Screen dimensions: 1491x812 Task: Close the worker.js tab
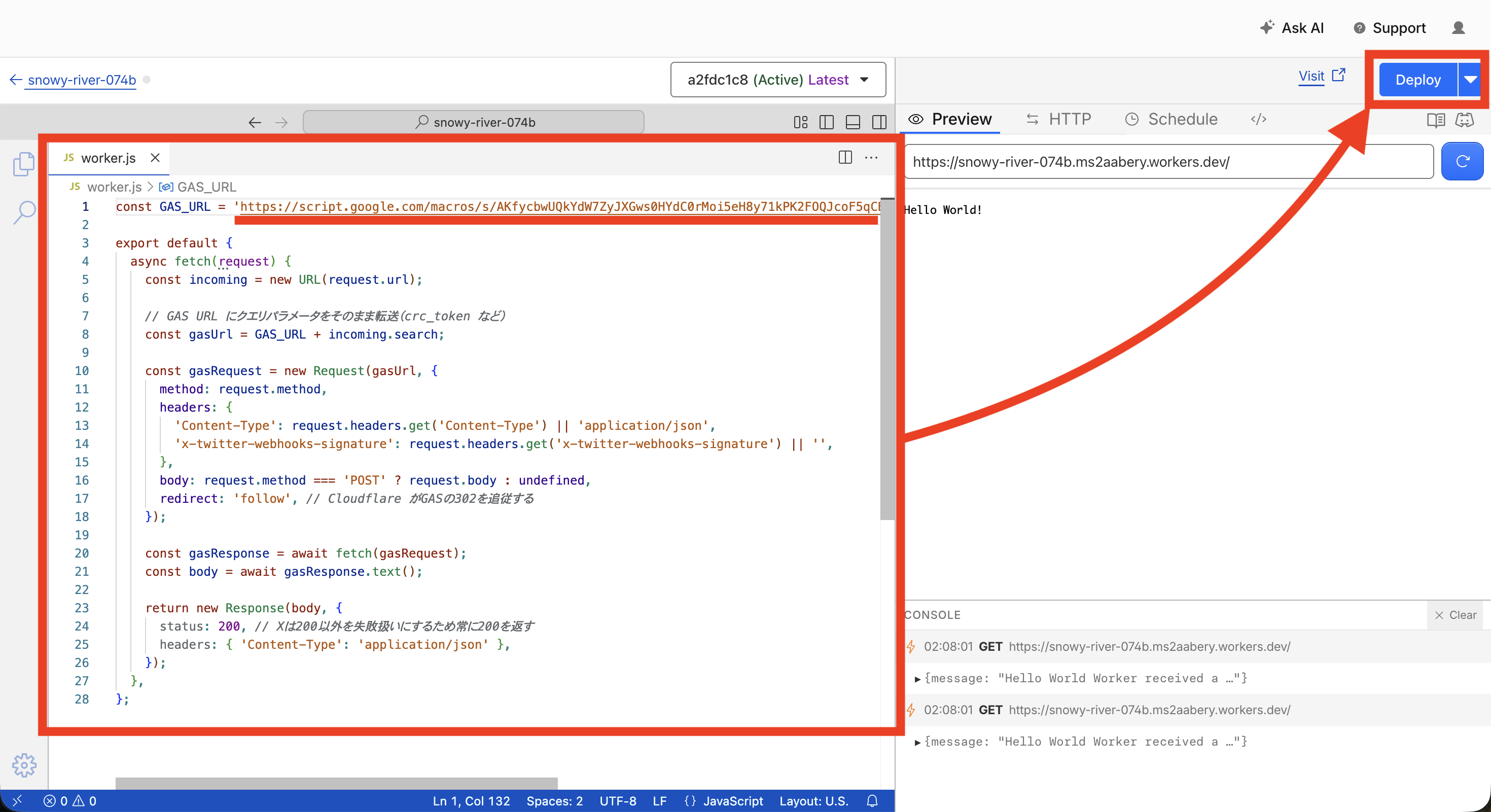(155, 158)
